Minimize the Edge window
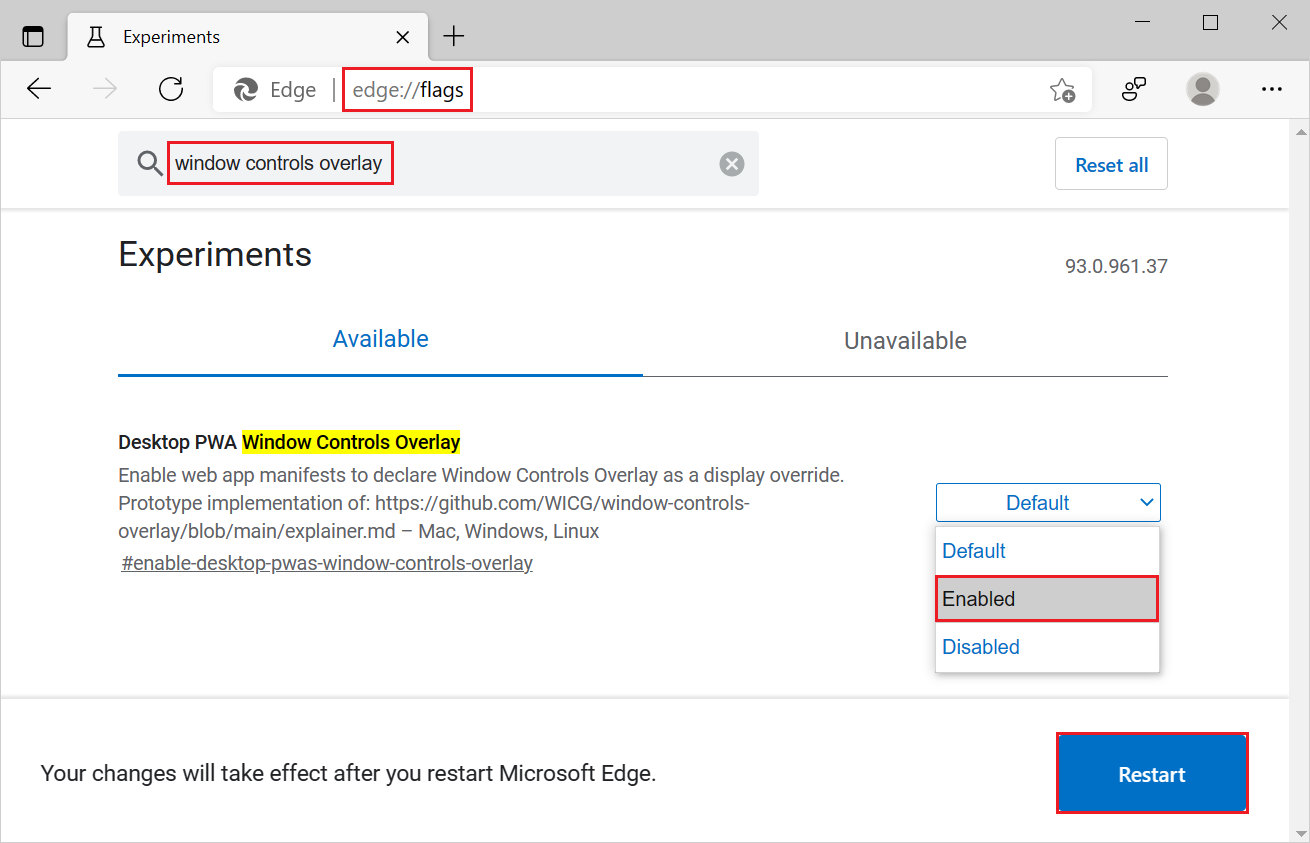Screen dimensions: 1310x843 point(1142,23)
